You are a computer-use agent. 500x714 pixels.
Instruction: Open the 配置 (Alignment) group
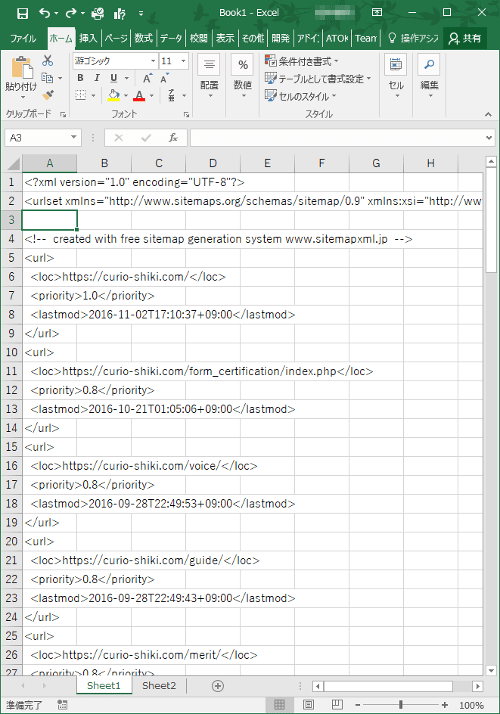[x=209, y=76]
